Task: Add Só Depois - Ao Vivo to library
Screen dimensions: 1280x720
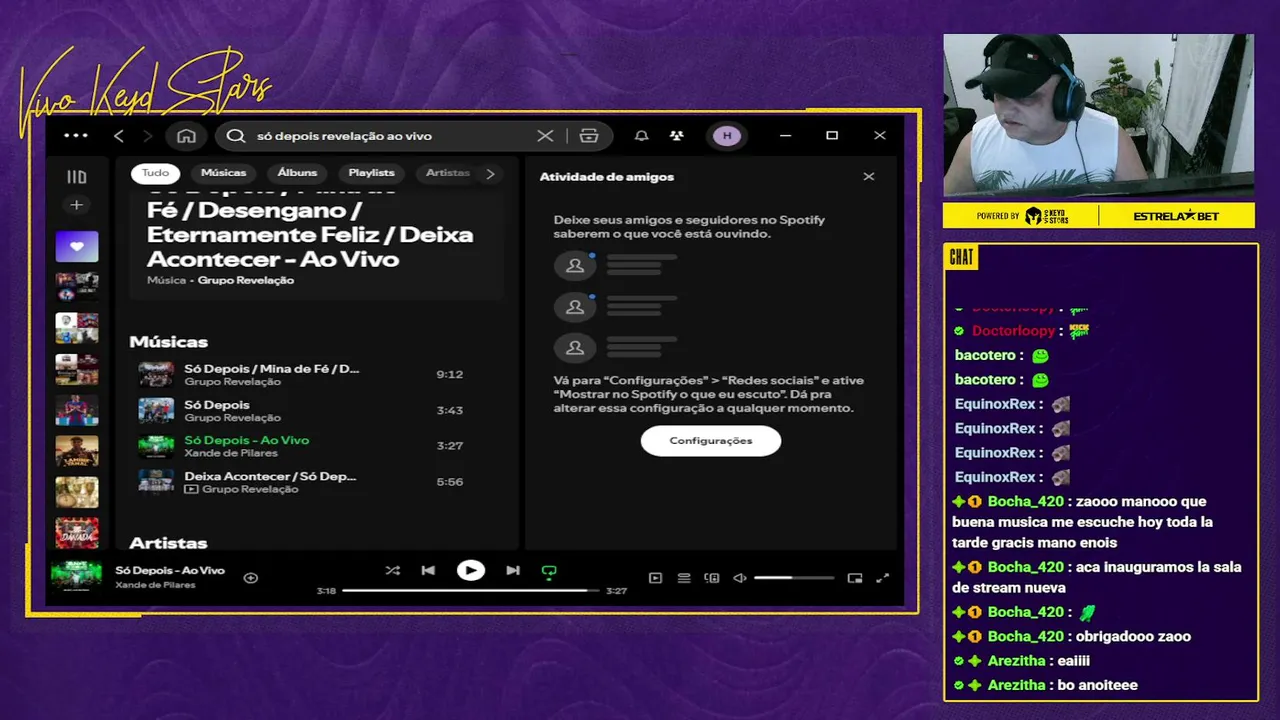Action: tap(251, 577)
